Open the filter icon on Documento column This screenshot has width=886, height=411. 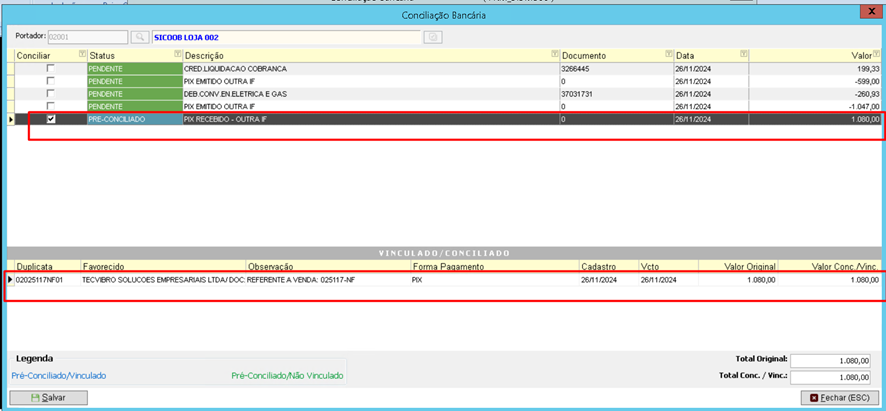666,54
